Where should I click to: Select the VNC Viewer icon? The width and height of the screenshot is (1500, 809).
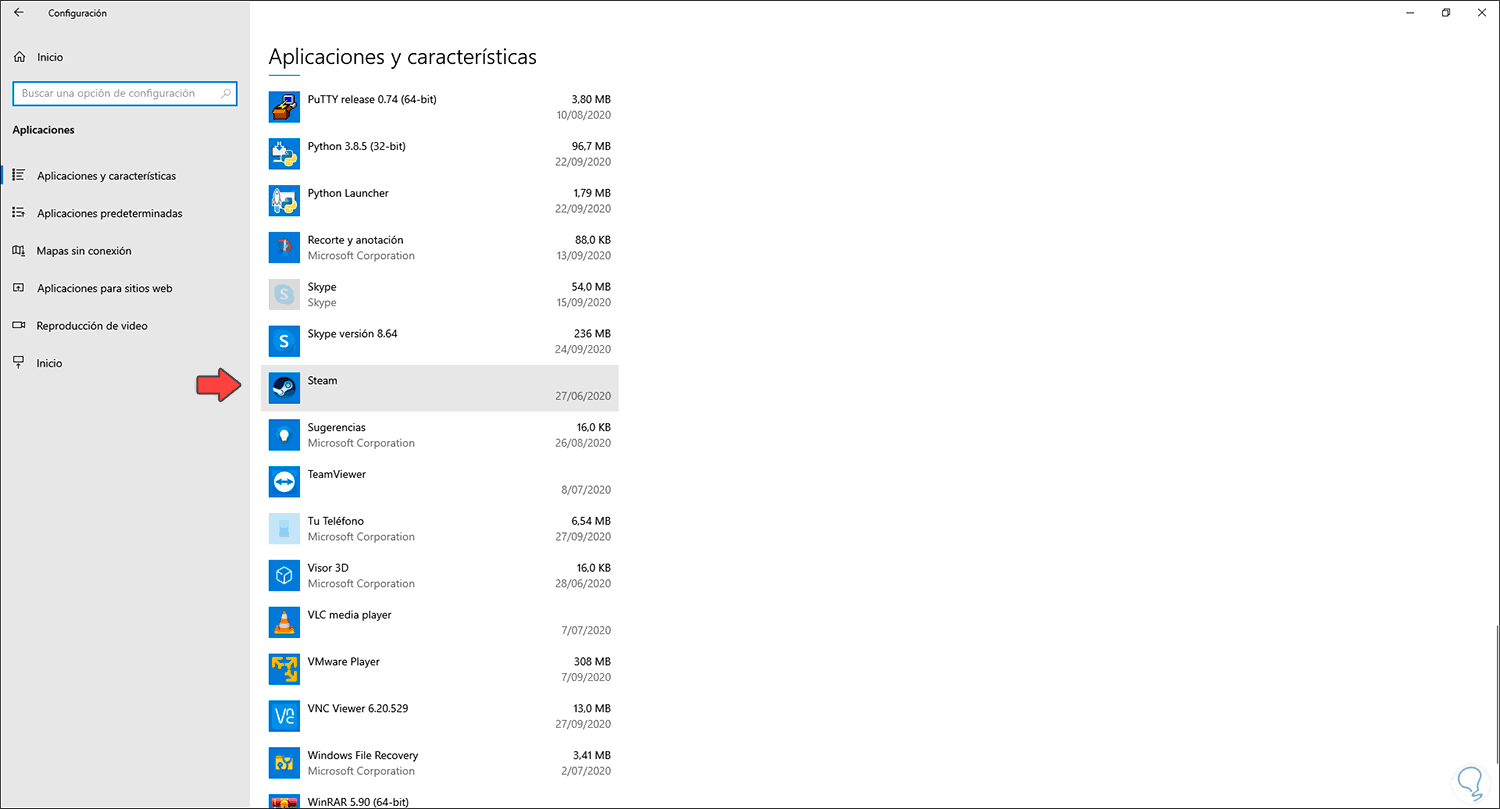click(x=284, y=716)
